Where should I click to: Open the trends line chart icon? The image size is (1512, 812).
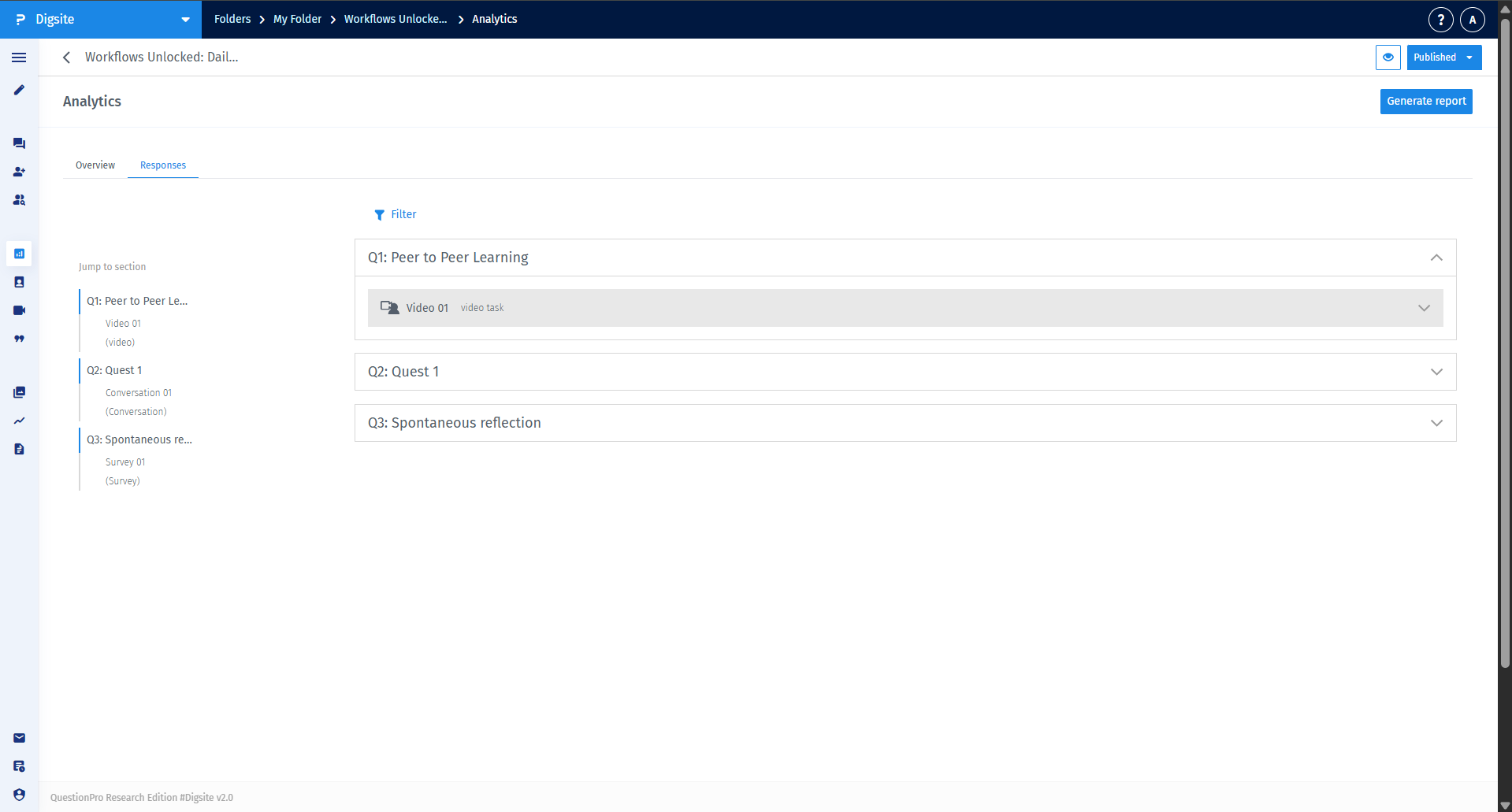coord(19,420)
